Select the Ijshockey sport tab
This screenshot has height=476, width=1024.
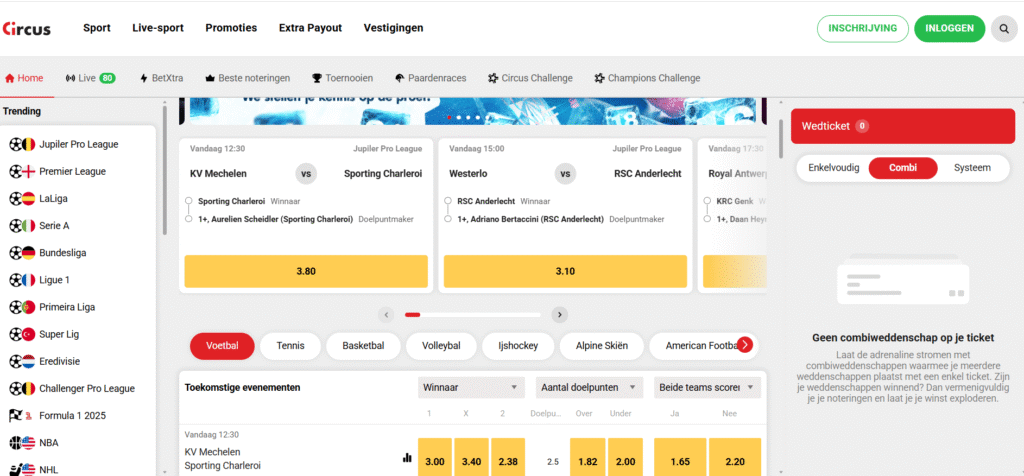[518, 346]
